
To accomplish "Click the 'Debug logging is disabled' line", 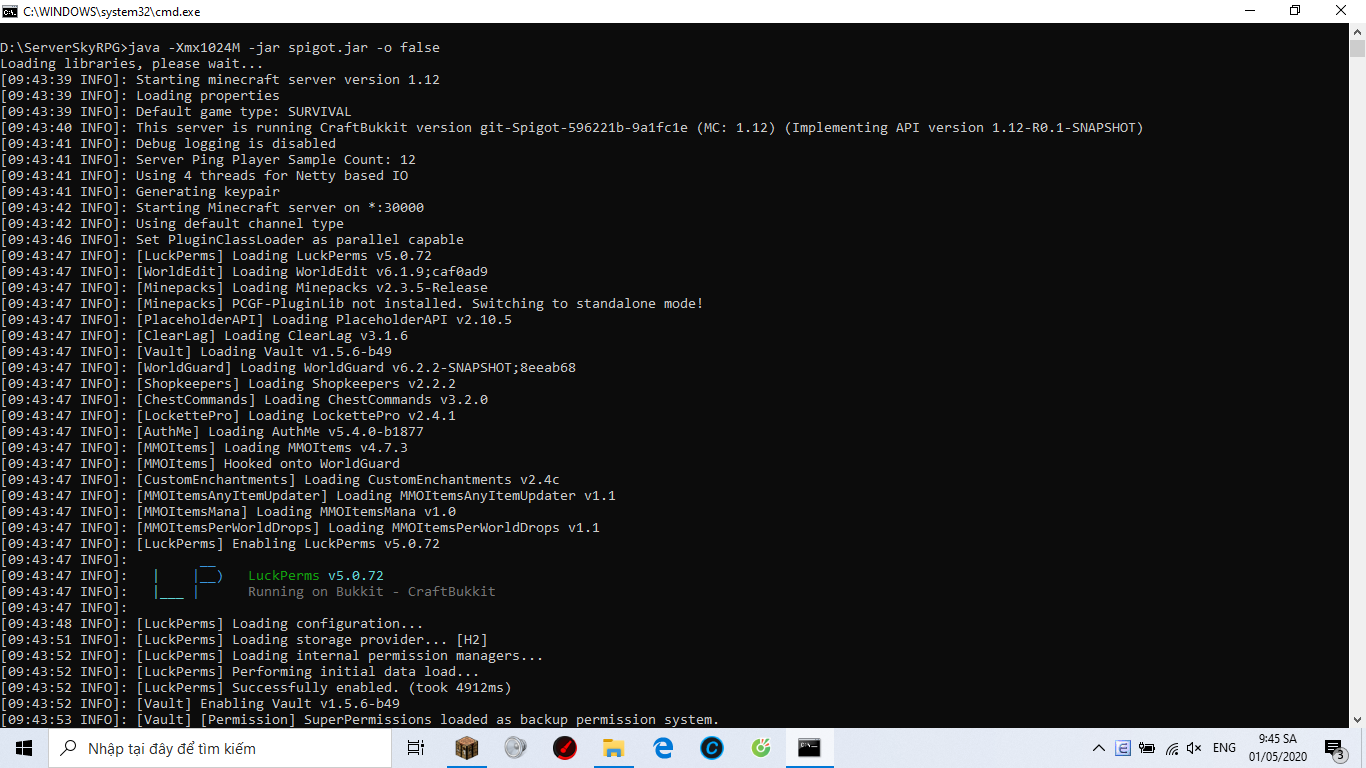I will click(168, 144).
